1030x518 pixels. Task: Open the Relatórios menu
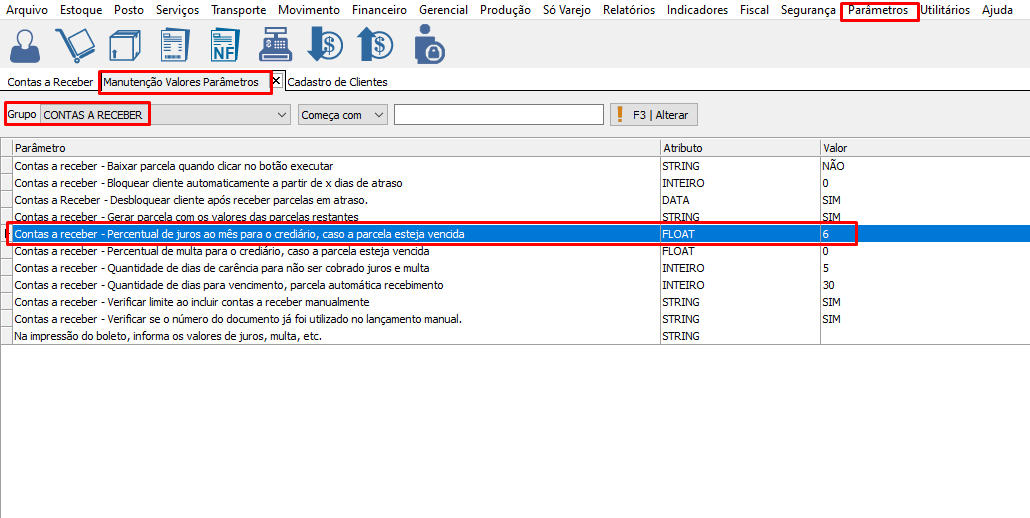(x=628, y=10)
